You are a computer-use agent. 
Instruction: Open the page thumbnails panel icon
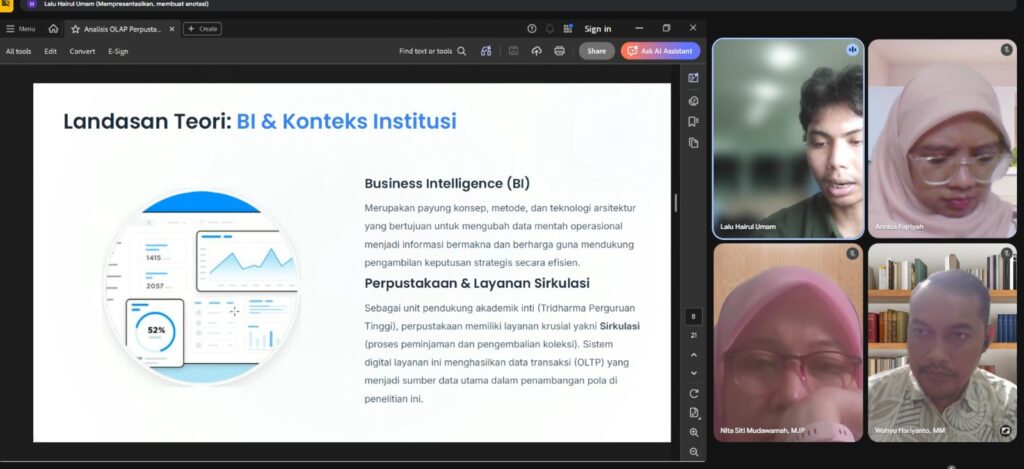pyautogui.click(x=693, y=143)
